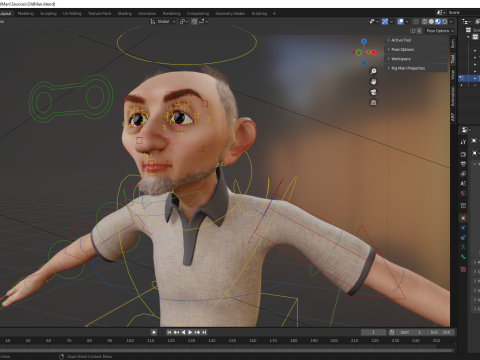The height and width of the screenshot is (360, 480).
Task: Open the green Armature data properties icon
Action: (463, 247)
